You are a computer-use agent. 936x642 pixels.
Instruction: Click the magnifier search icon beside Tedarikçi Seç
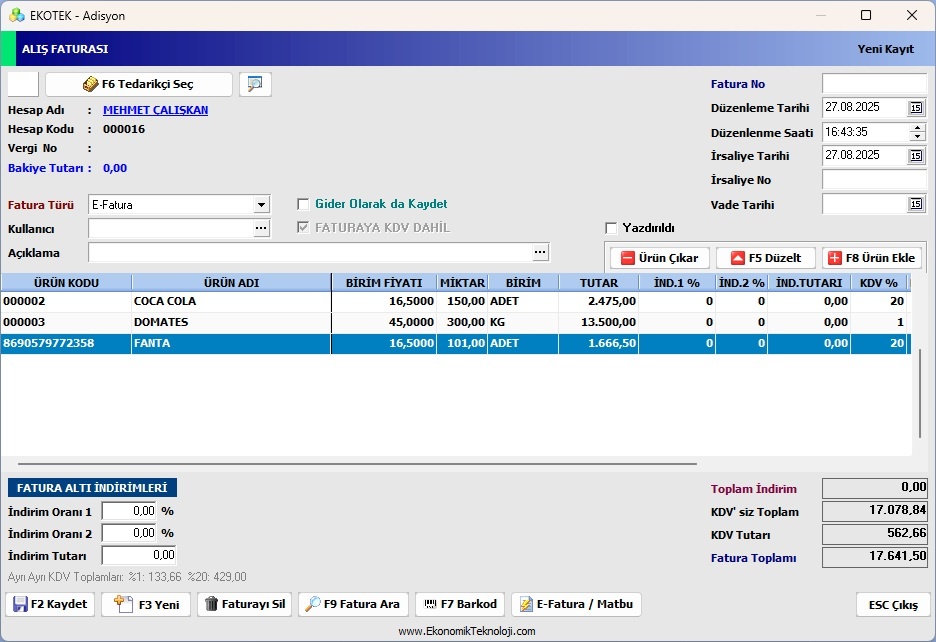point(255,84)
